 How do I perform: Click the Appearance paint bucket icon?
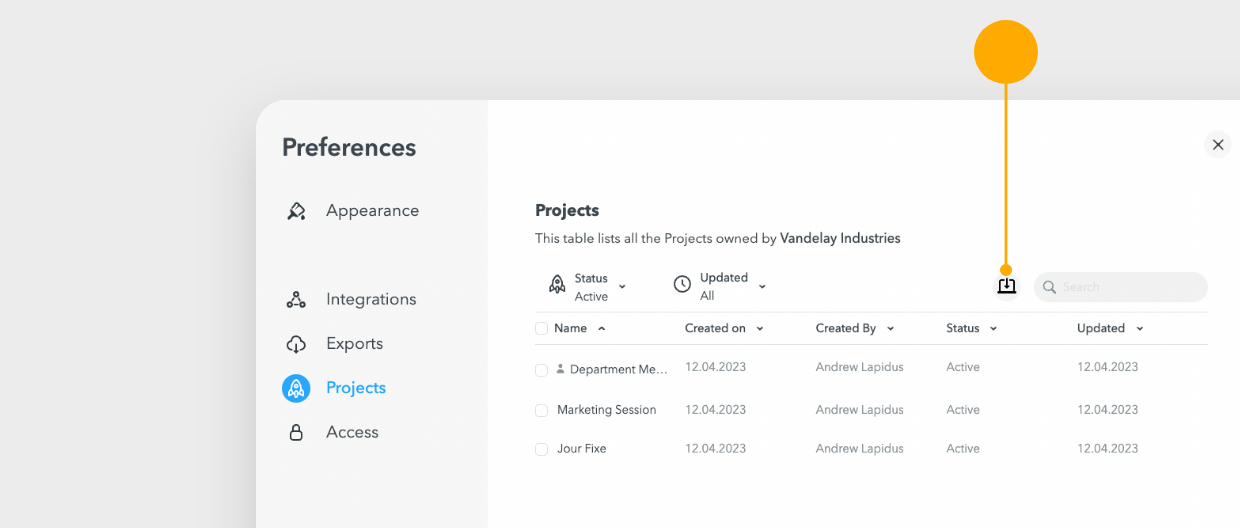pyautogui.click(x=296, y=211)
